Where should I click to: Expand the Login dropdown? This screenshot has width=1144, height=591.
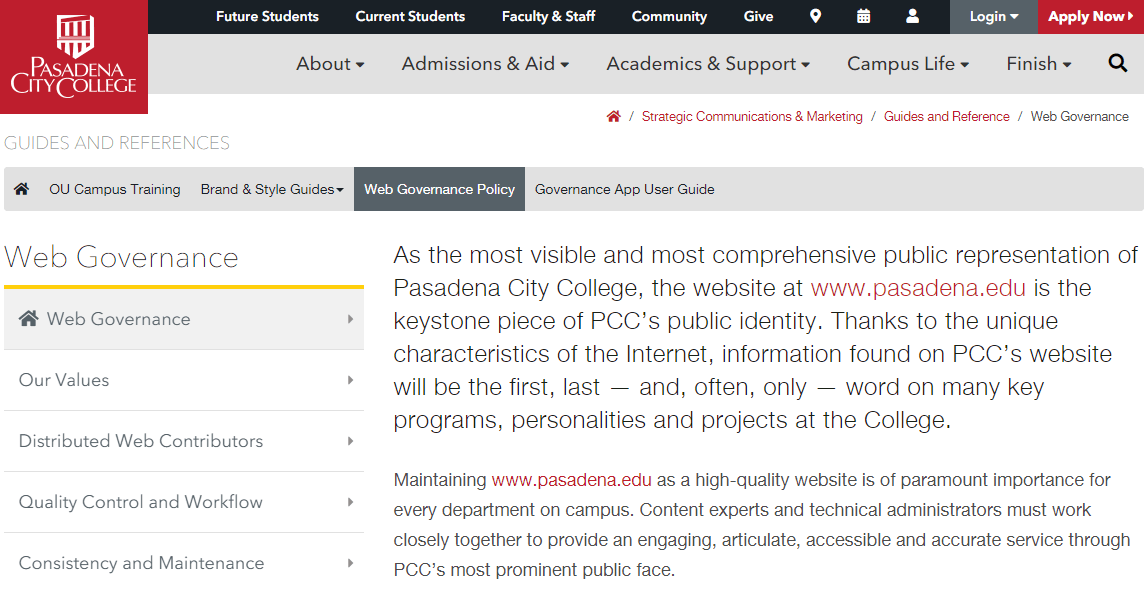(x=993, y=16)
